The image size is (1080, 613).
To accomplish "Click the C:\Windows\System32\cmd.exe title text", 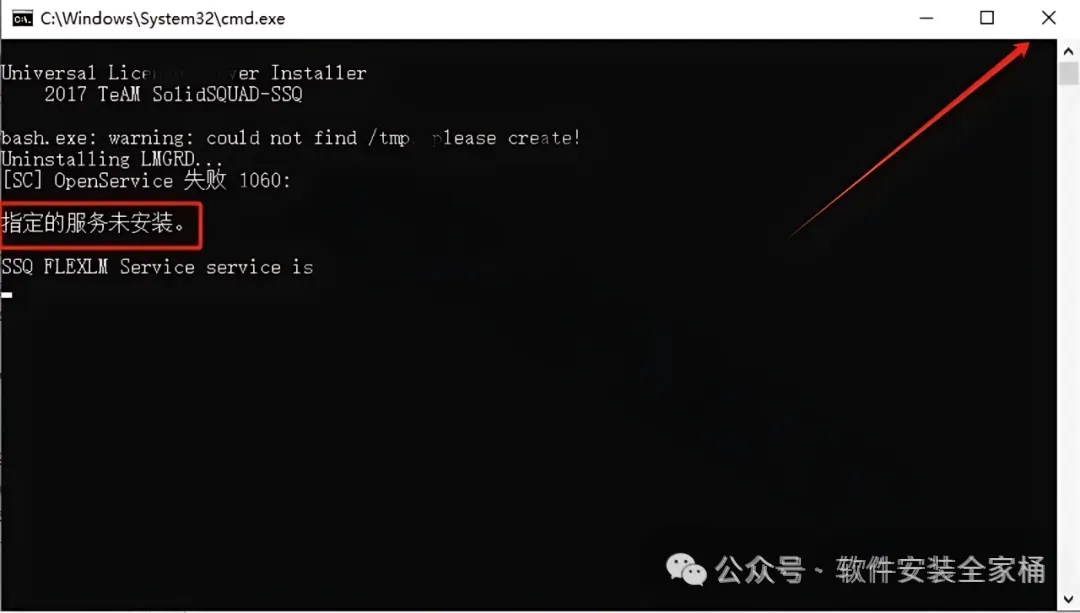I will click(x=163, y=19).
